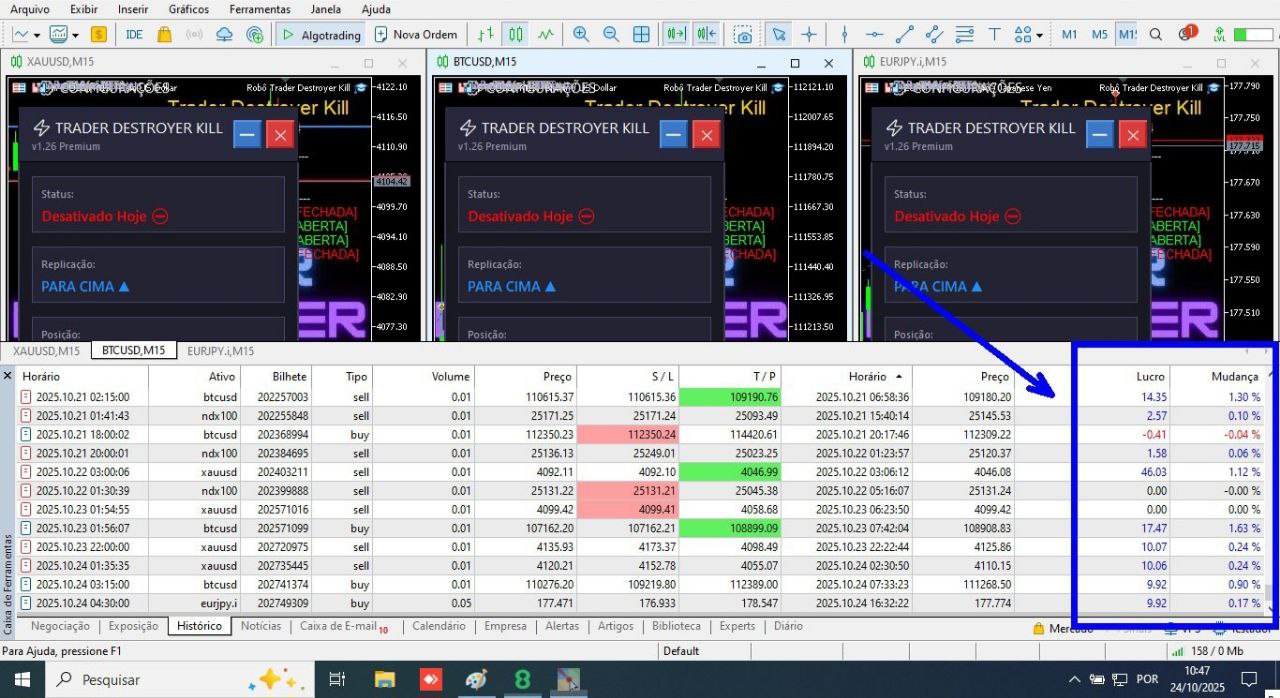
Task: Zoom in on the chart
Action: (x=581, y=34)
